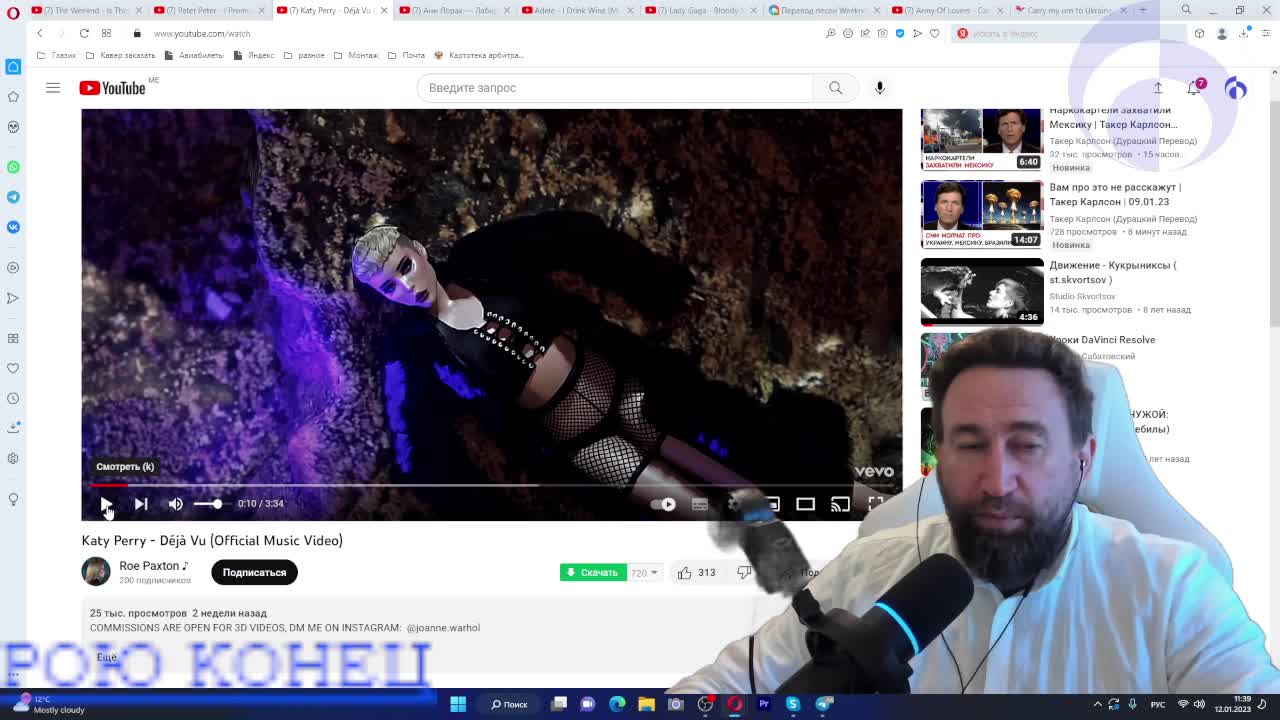Reload the current page
Screen dimensions: 1280x720
pos(84,34)
